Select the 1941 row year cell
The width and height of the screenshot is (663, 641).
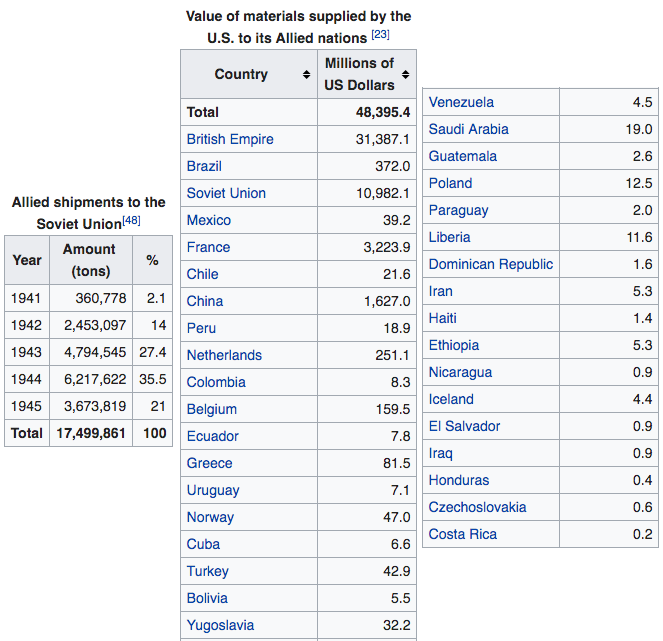(x=27, y=299)
